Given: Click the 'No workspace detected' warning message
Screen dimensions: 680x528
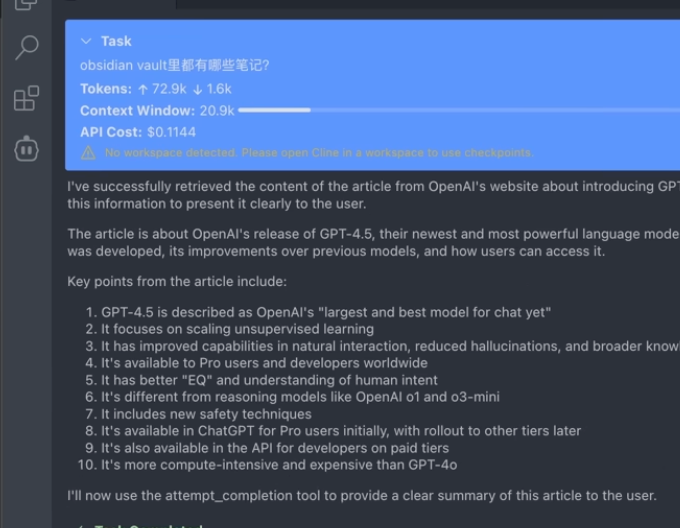Looking at the screenshot, I should [x=318, y=153].
